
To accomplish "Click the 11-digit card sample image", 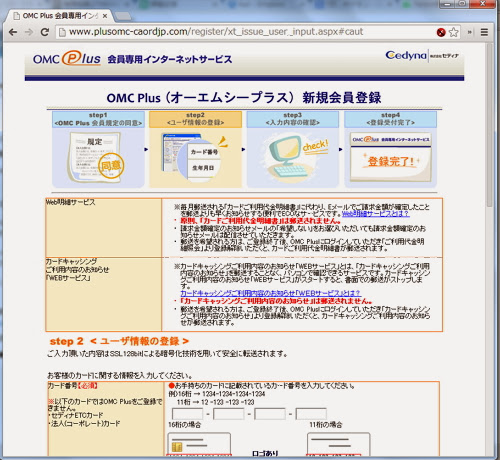I will coord(338,444).
